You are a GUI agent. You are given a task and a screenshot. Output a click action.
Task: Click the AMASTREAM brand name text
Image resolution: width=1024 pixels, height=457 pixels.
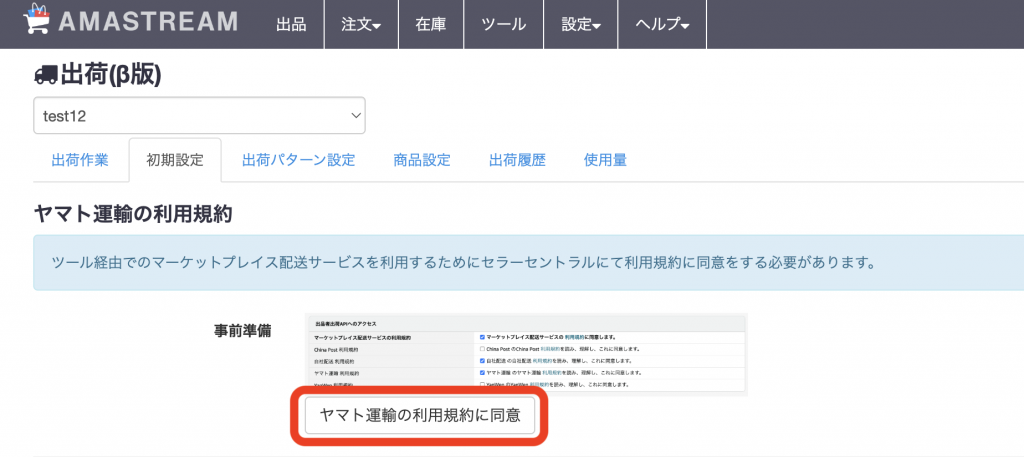(x=148, y=22)
